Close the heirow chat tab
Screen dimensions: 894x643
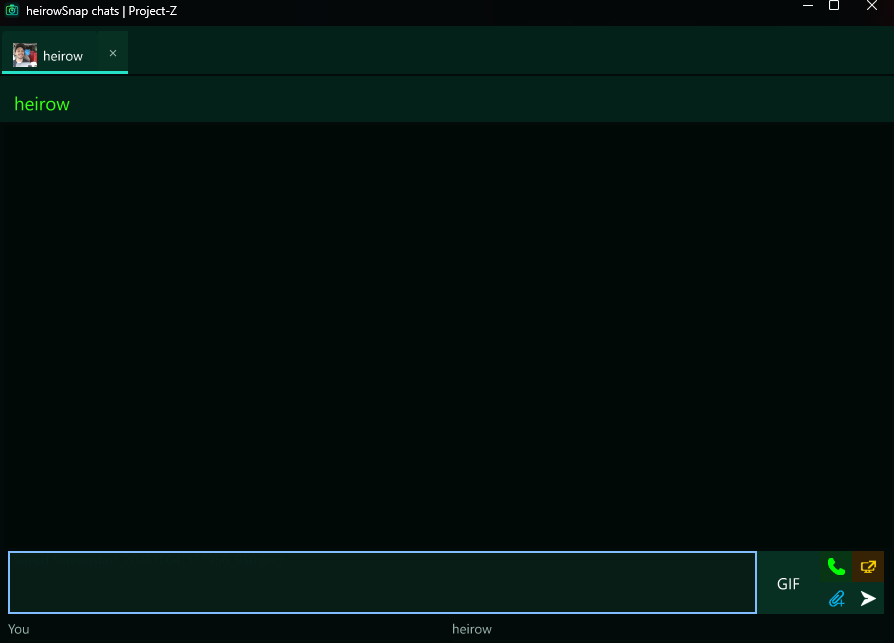[x=113, y=53]
